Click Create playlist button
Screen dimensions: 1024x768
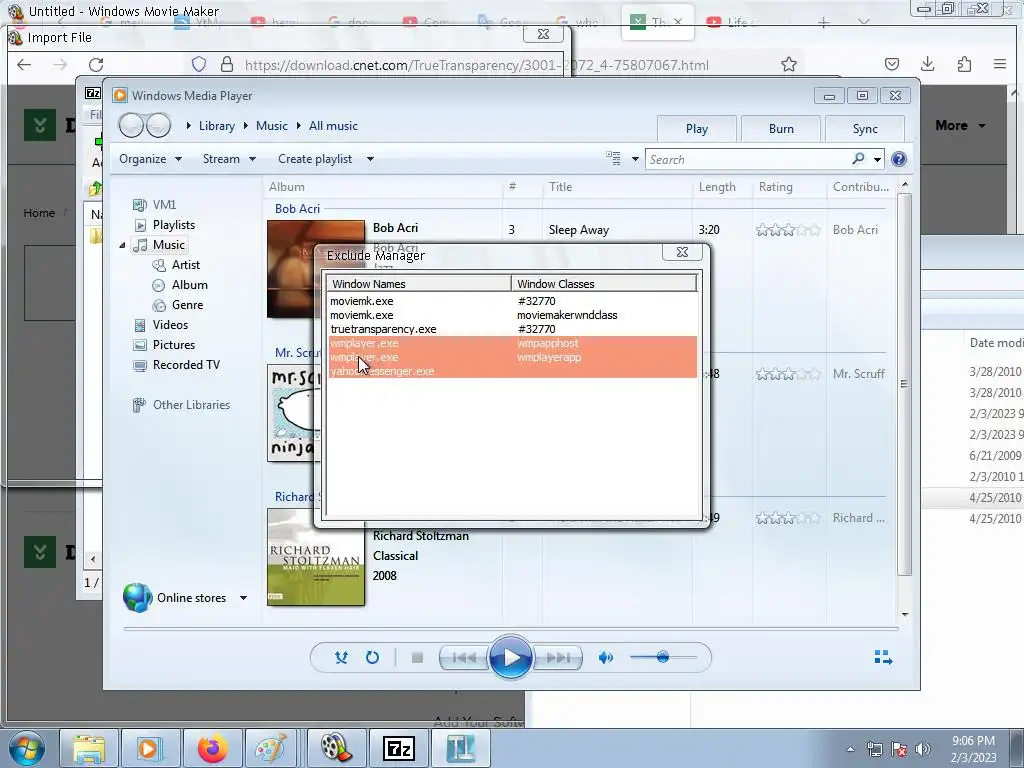315,159
